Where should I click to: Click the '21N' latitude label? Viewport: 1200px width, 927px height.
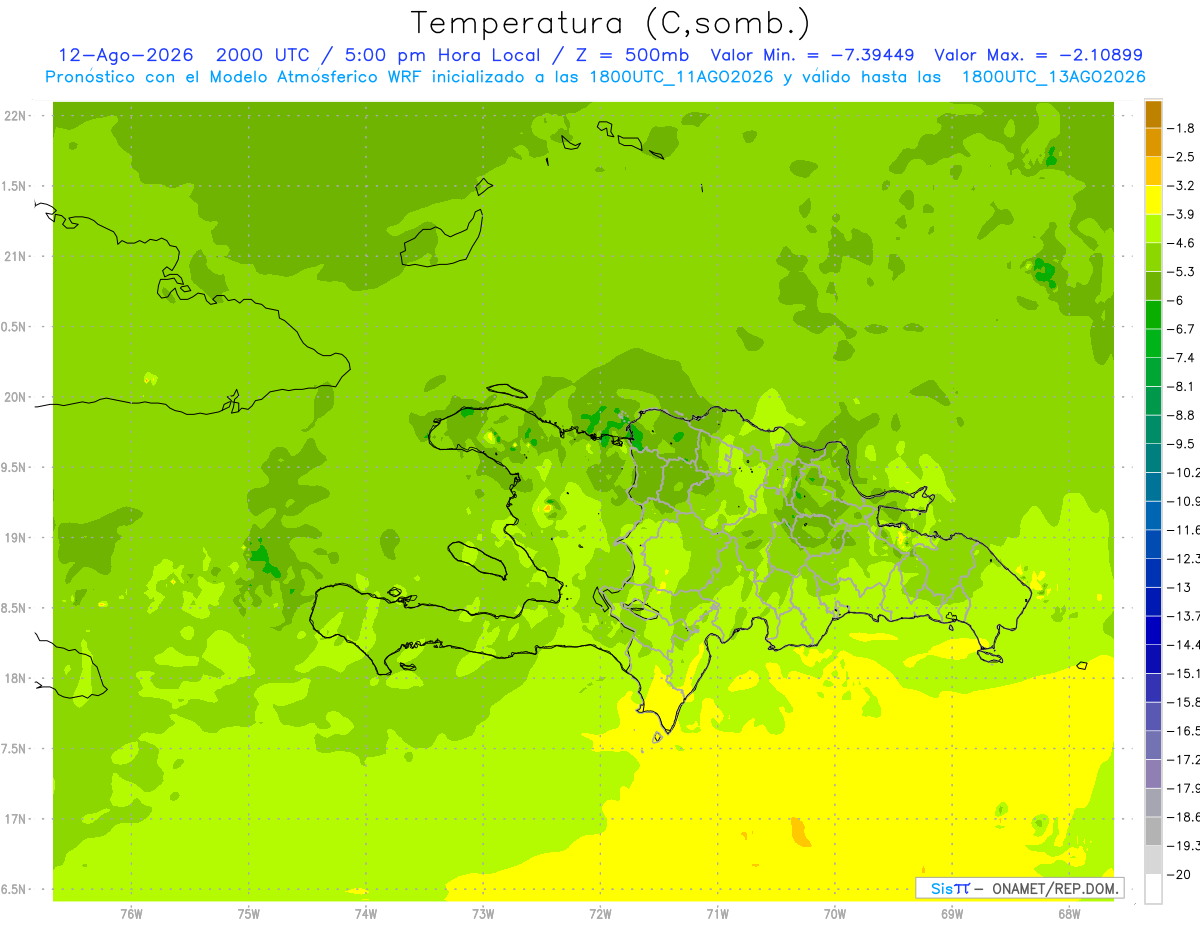pos(15,256)
